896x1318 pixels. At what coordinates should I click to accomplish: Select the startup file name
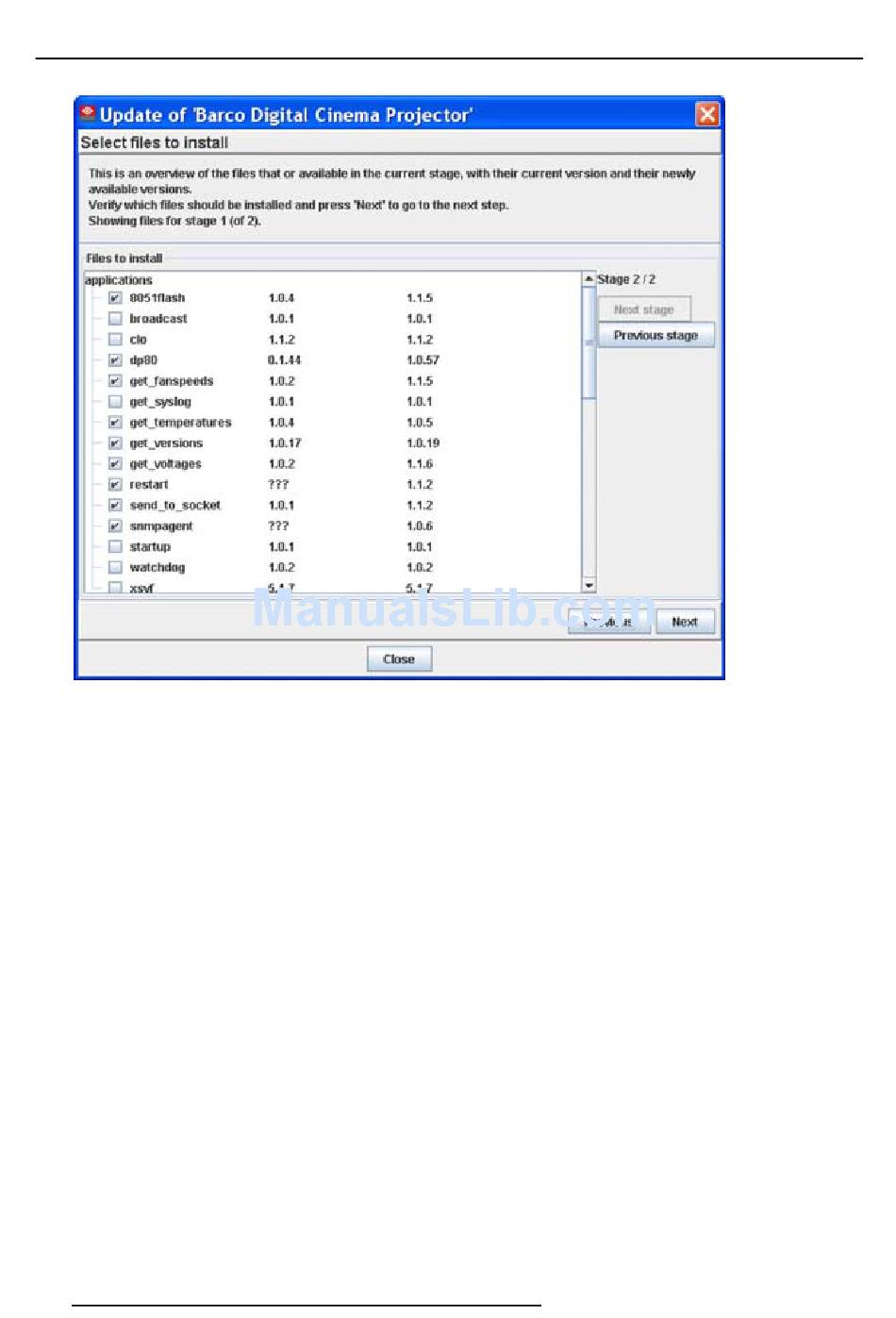(150, 547)
